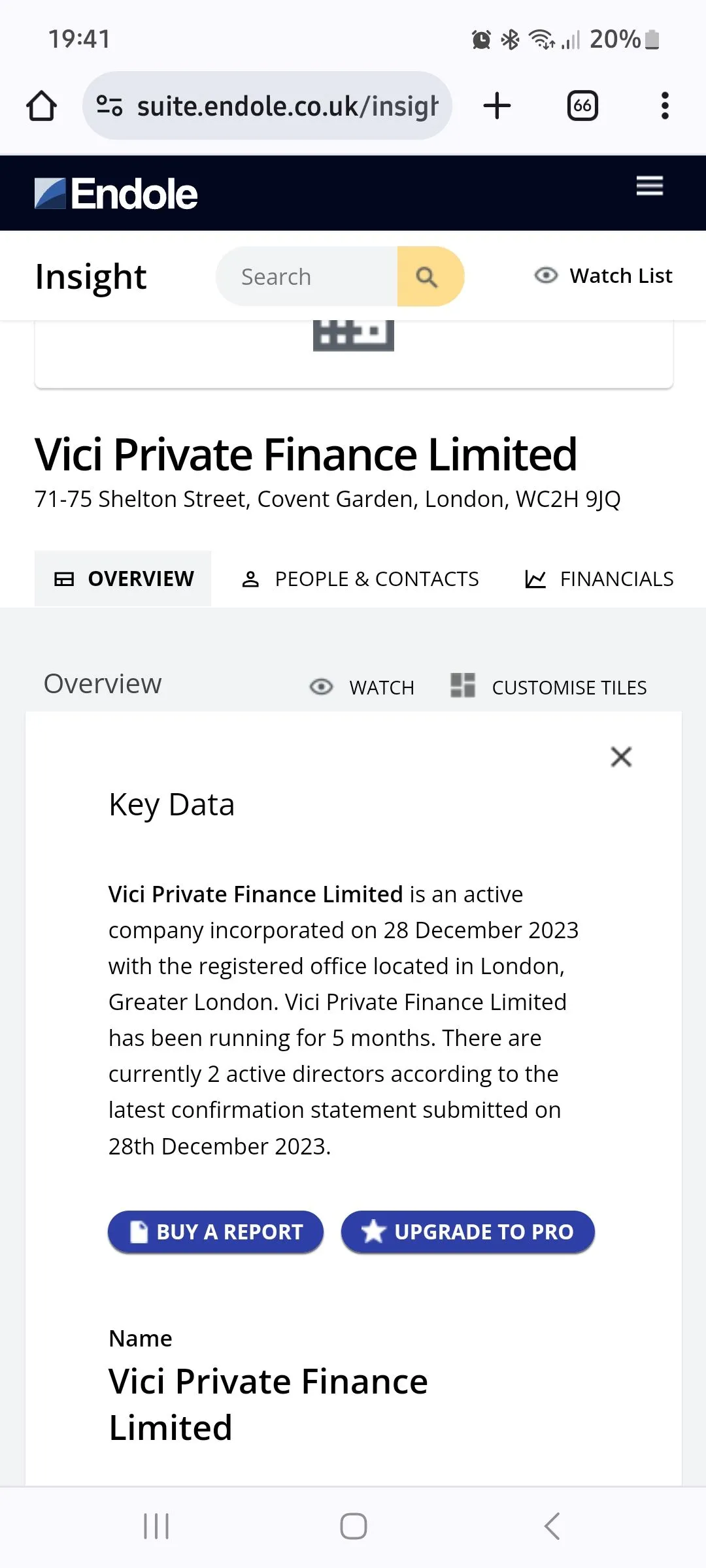The height and width of the screenshot is (1568, 706).
Task: Click the Buy a Report button
Action: [x=216, y=1232]
